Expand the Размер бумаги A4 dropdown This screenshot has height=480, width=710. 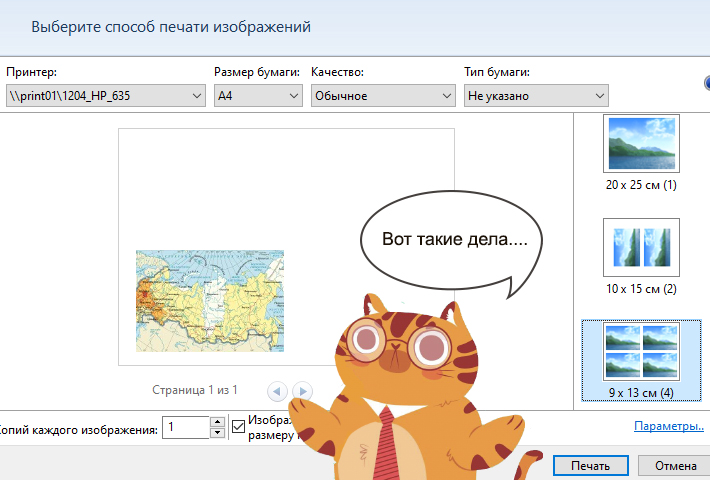tap(258, 96)
